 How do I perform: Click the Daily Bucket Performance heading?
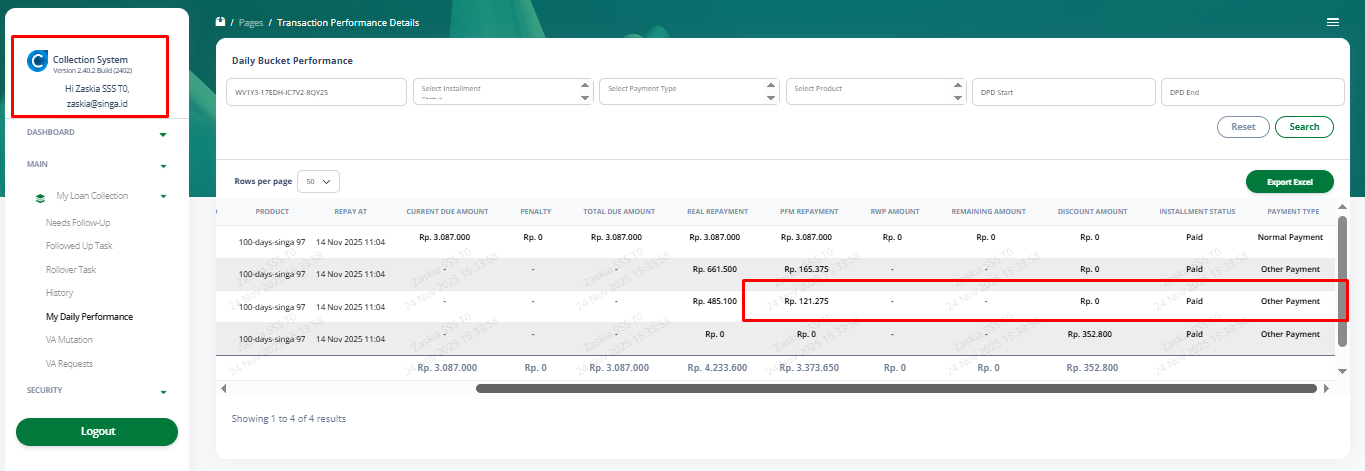(292, 61)
